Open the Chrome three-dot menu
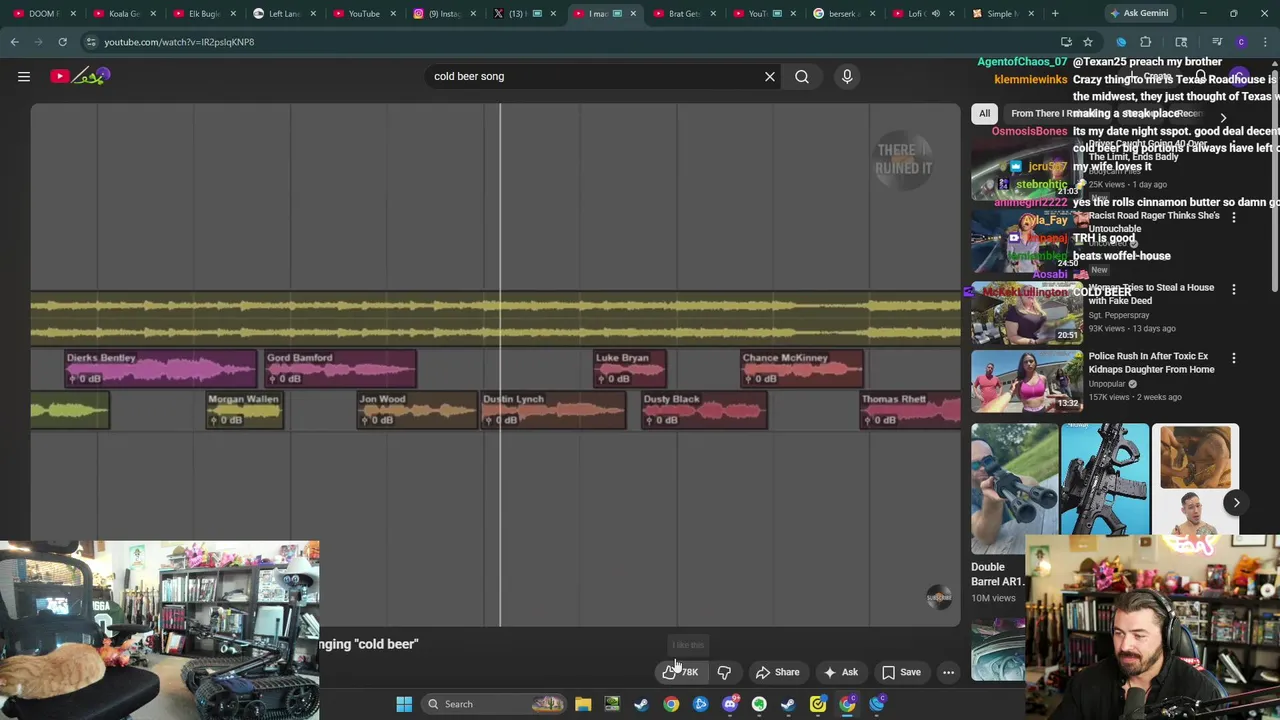Viewport: 1280px width, 720px height. [x=1265, y=42]
